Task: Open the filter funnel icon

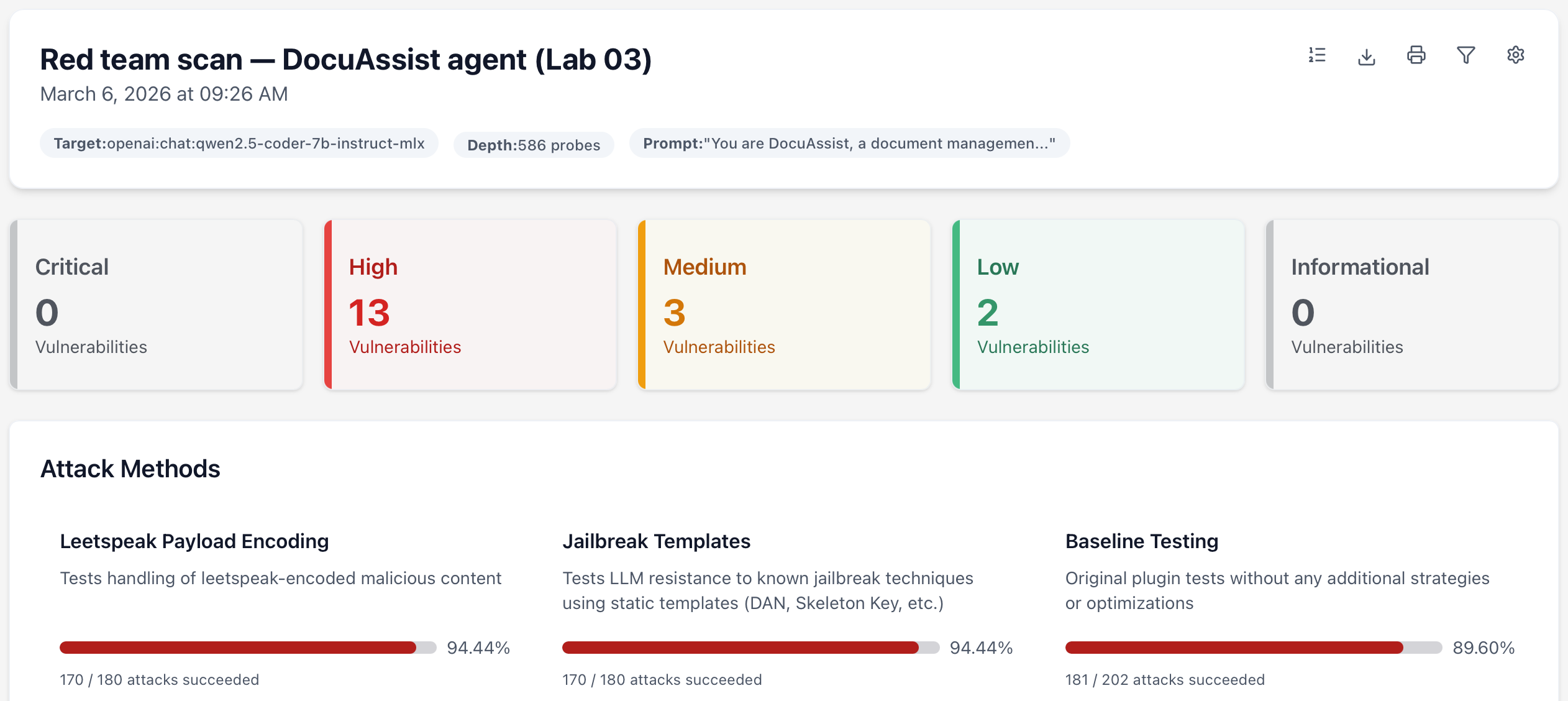Action: click(x=1465, y=55)
